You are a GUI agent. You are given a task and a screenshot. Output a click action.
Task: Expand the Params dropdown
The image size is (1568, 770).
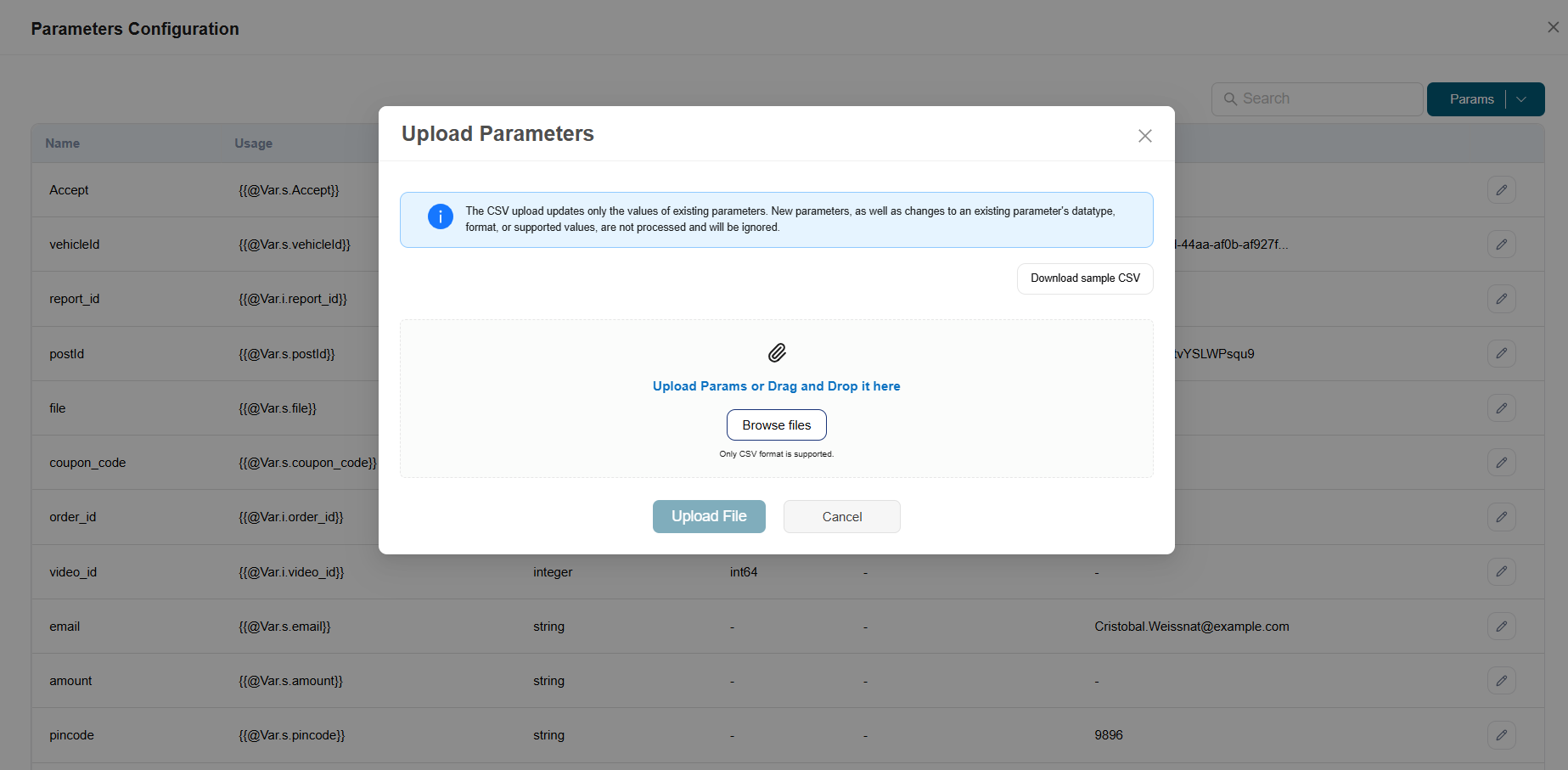[1522, 99]
